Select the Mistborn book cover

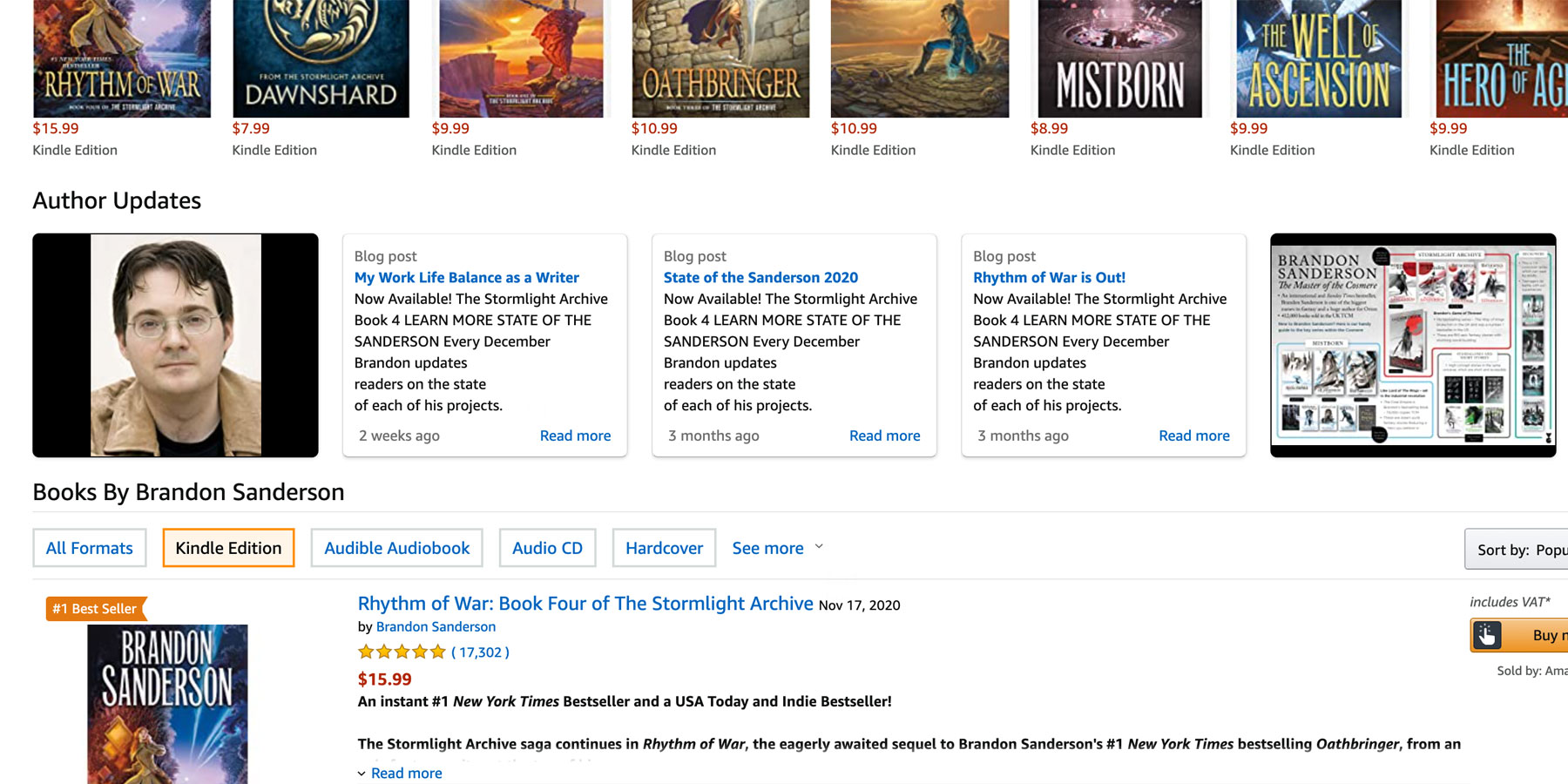(x=1120, y=57)
